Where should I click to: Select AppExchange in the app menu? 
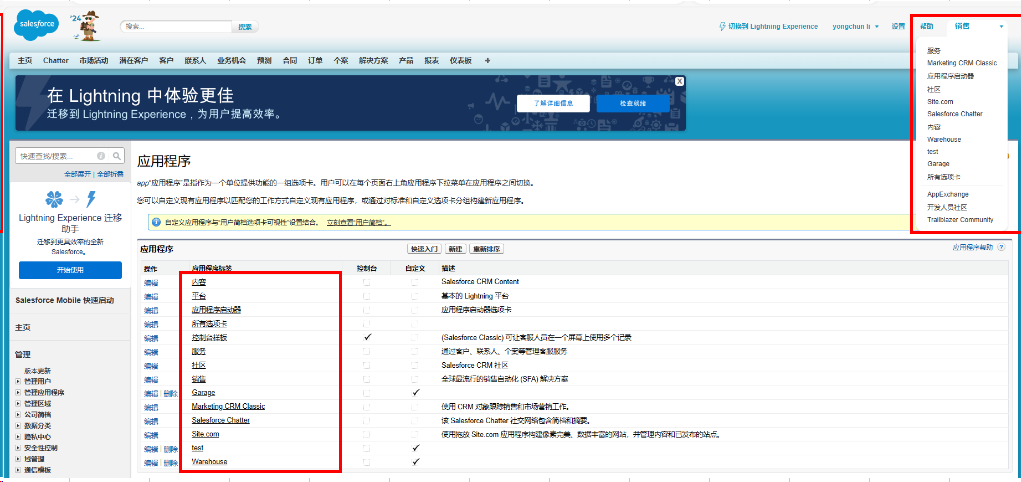click(x=947, y=194)
